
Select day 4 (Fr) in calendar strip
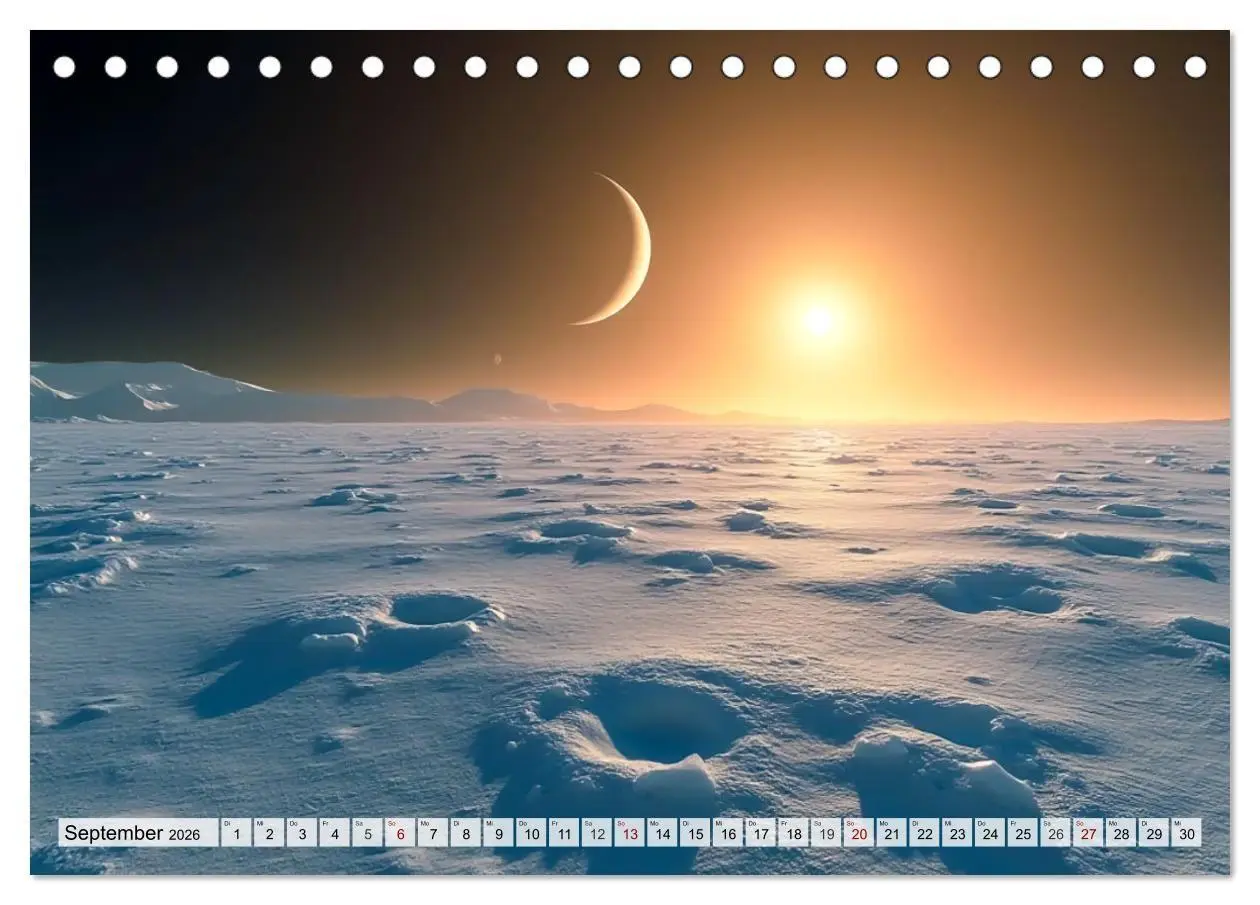click(335, 833)
